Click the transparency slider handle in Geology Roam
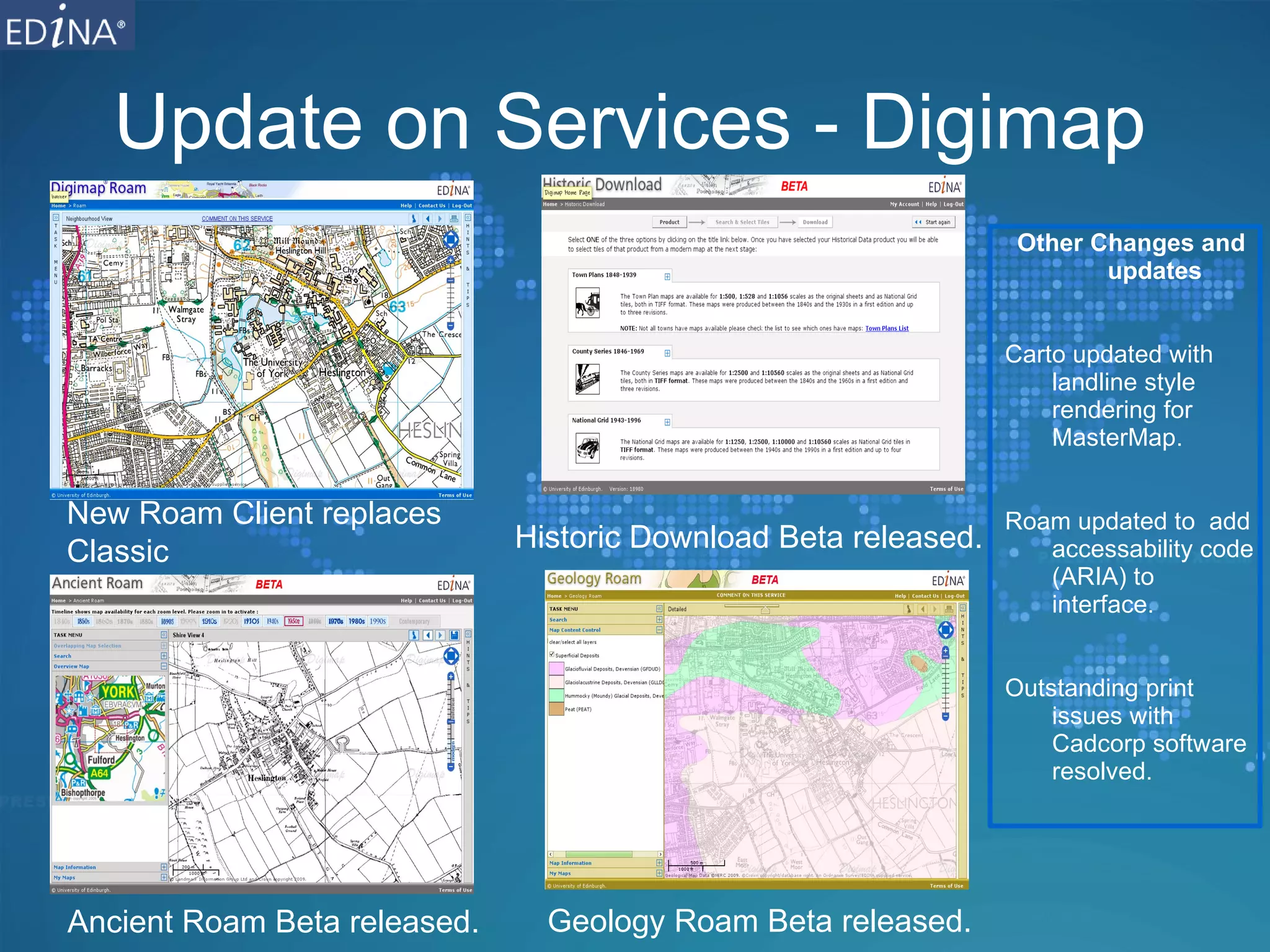The width and height of the screenshot is (1270, 952). click(765, 610)
